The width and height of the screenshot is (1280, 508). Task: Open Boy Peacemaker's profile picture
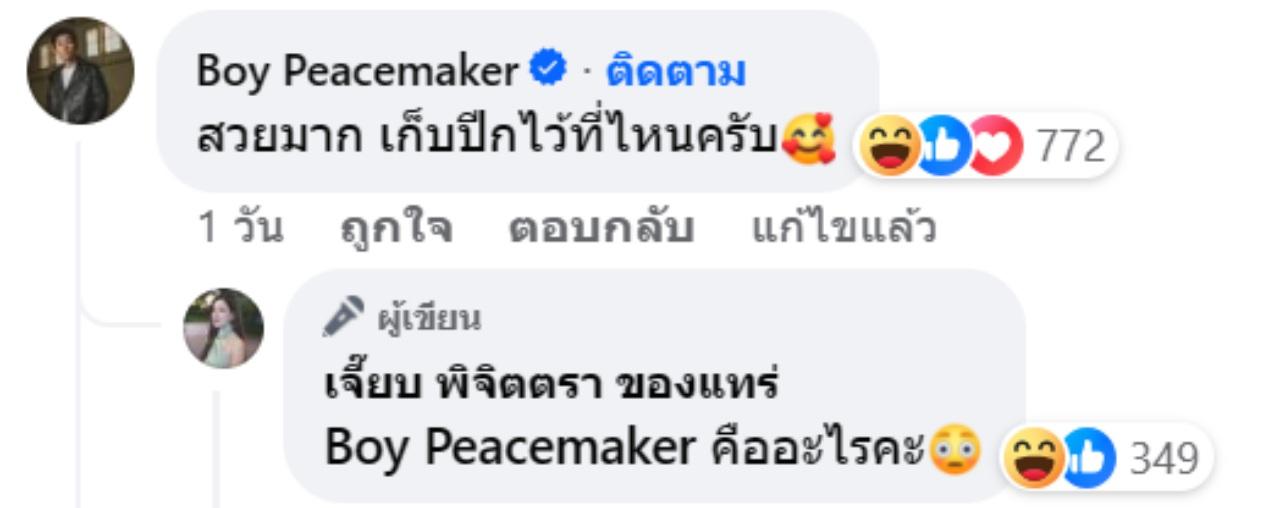tap(80, 70)
